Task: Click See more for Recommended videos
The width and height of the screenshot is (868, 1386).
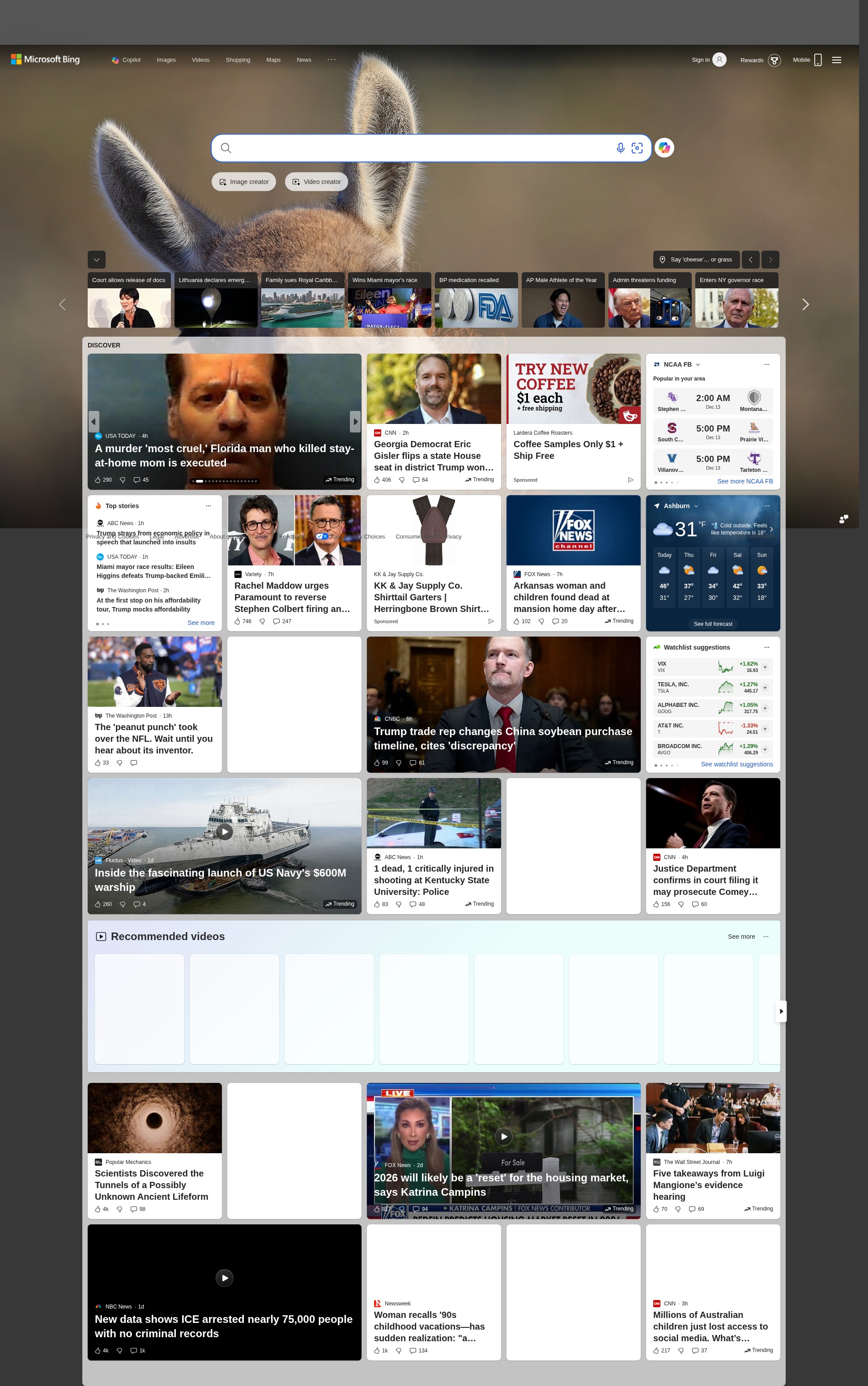Action: pos(741,937)
